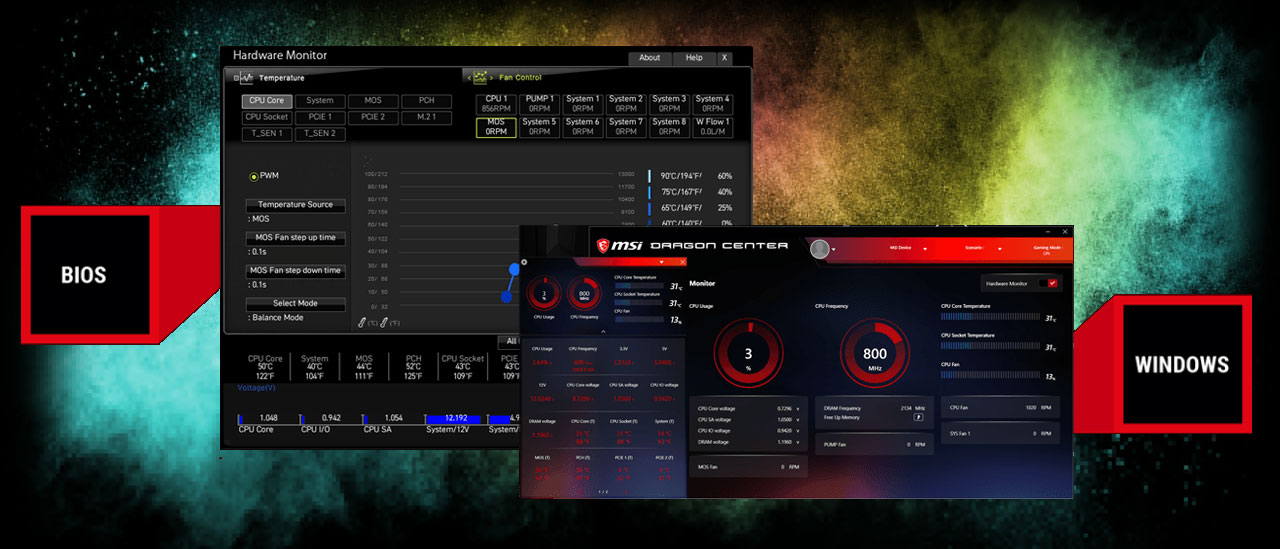Open the About tab in Hardware Monitor
The width and height of the screenshot is (1280, 549).
click(x=650, y=58)
